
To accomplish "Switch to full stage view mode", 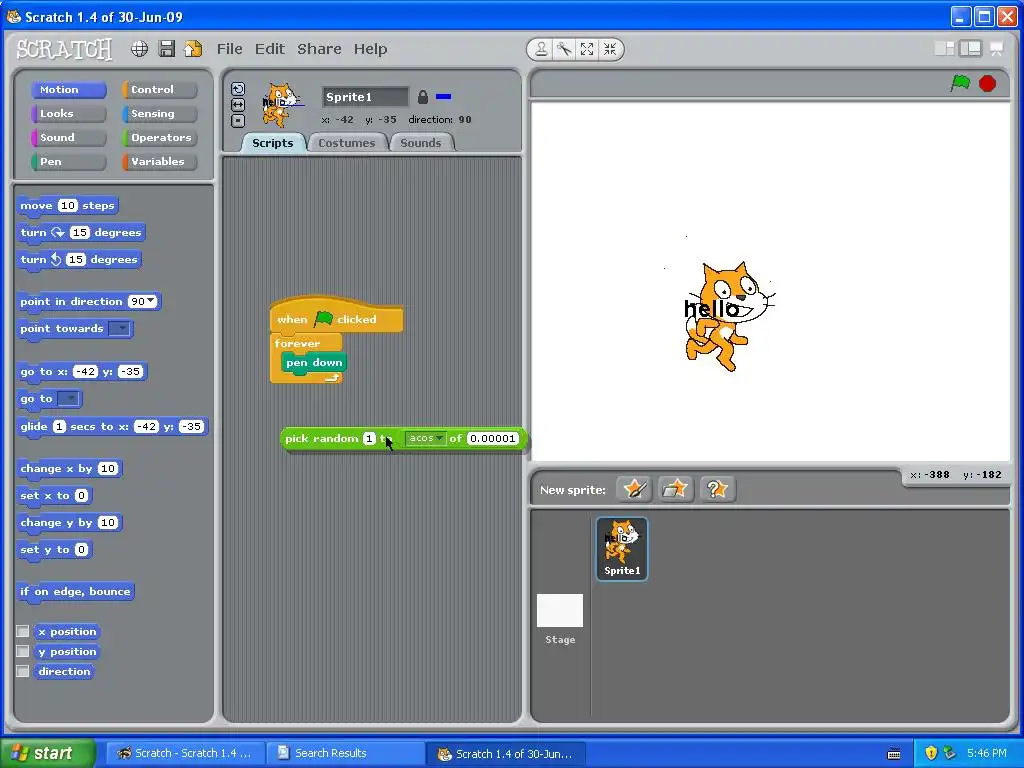I will pos(970,49).
